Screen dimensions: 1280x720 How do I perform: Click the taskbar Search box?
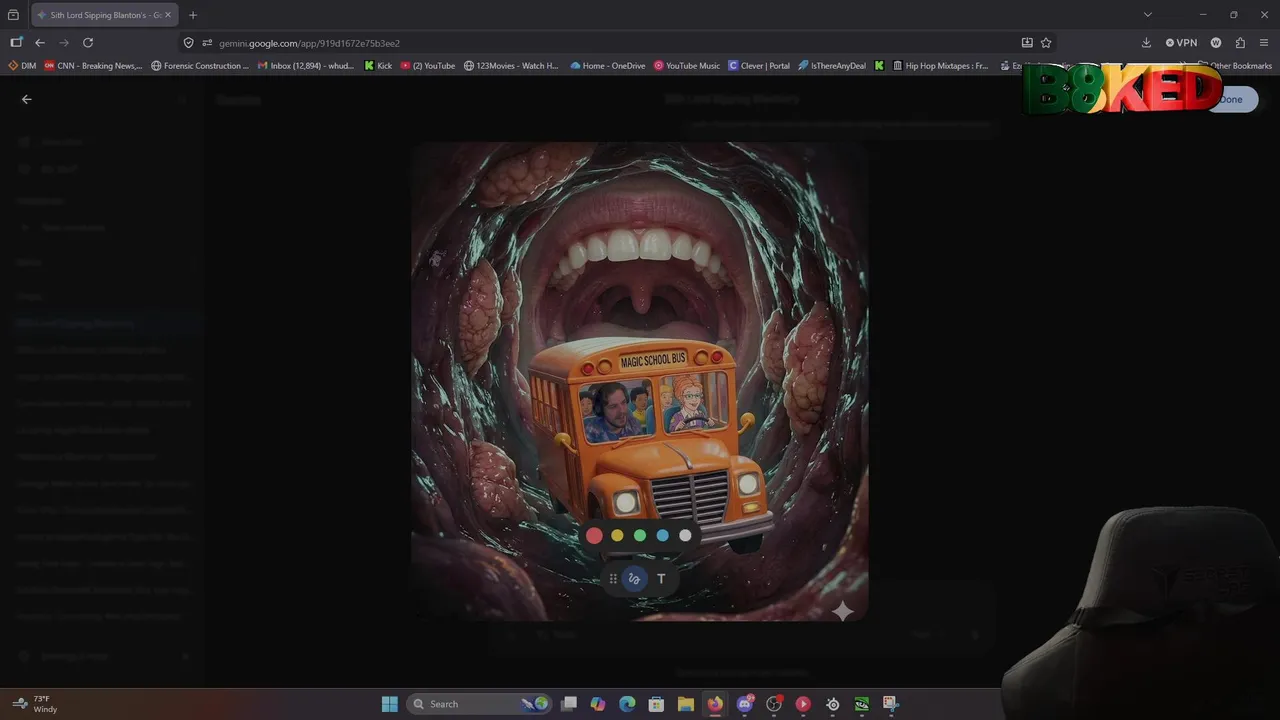(480, 704)
